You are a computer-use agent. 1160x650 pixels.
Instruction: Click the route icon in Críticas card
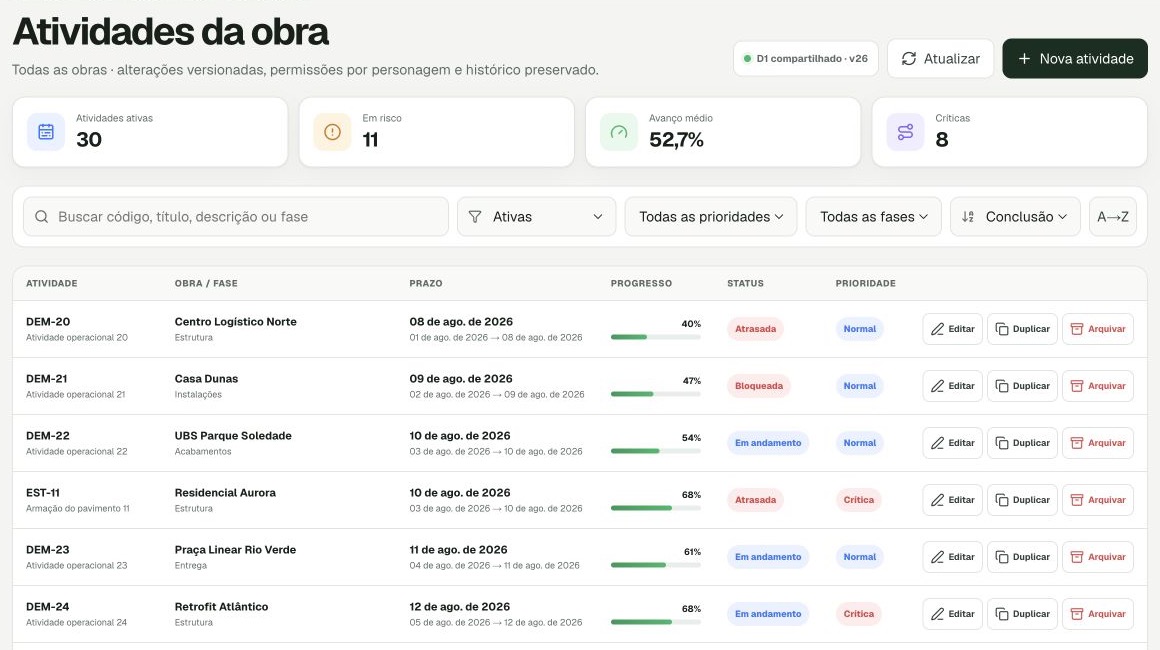click(x=906, y=132)
